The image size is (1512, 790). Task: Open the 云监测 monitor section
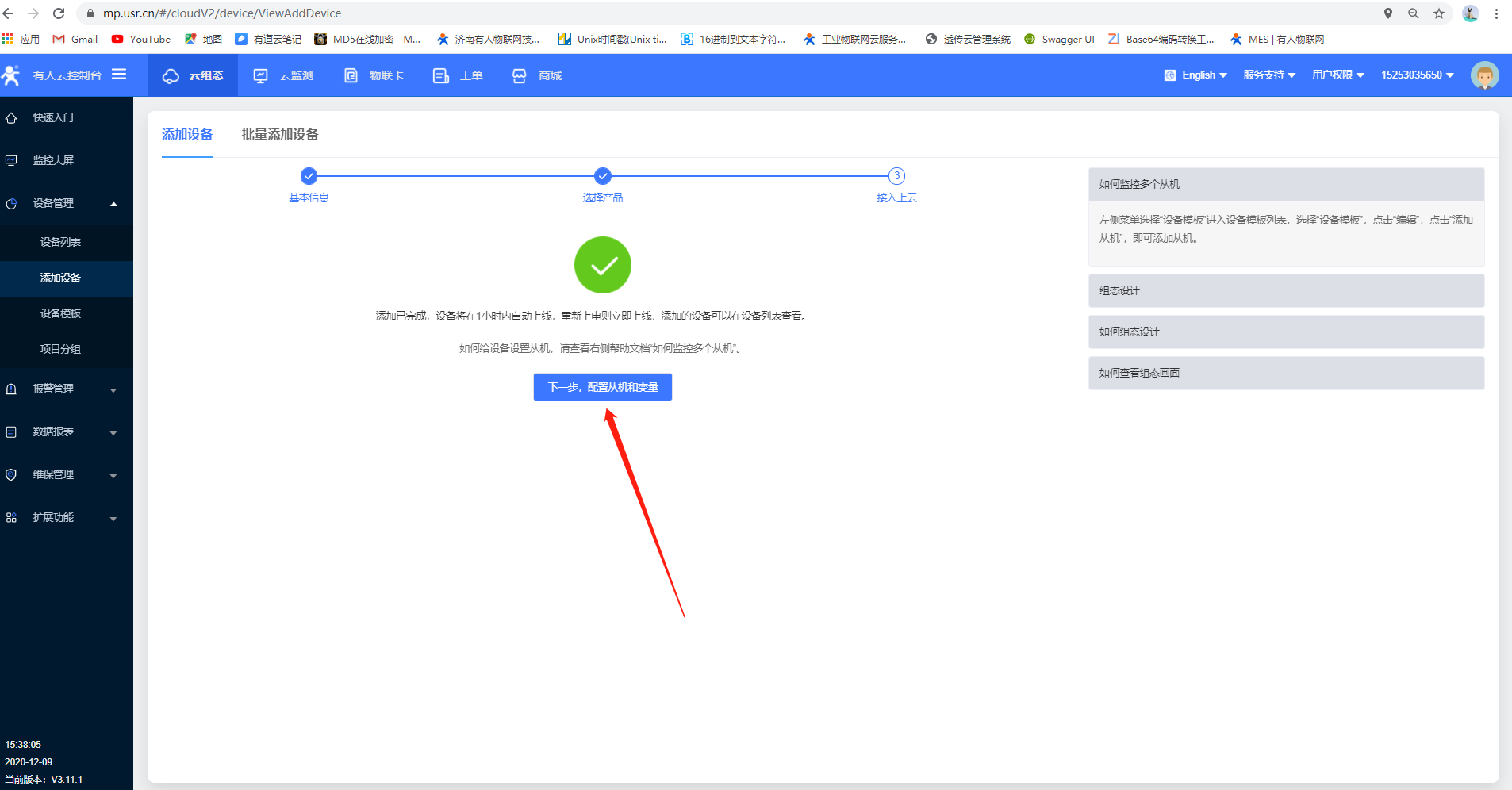(284, 75)
